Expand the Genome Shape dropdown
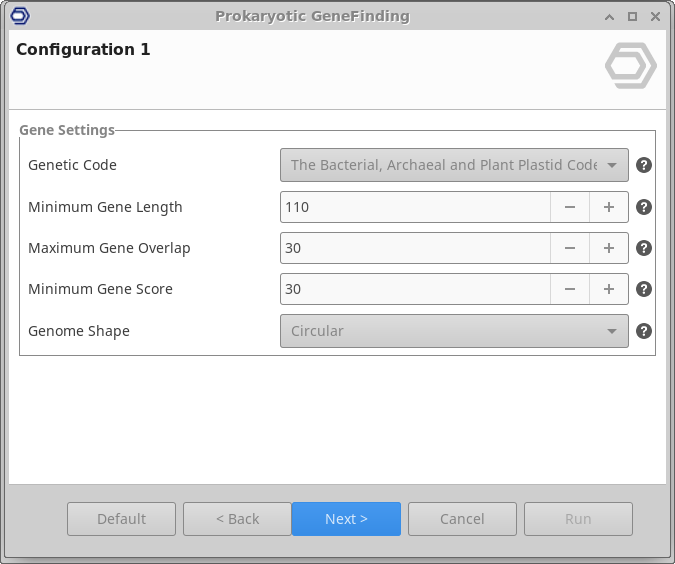The height and width of the screenshot is (564, 675). click(x=454, y=331)
